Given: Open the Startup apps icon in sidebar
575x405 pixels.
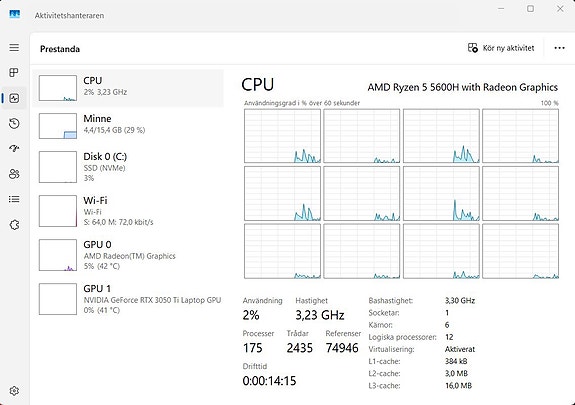Looking at the screenshot, I should 14,149.
